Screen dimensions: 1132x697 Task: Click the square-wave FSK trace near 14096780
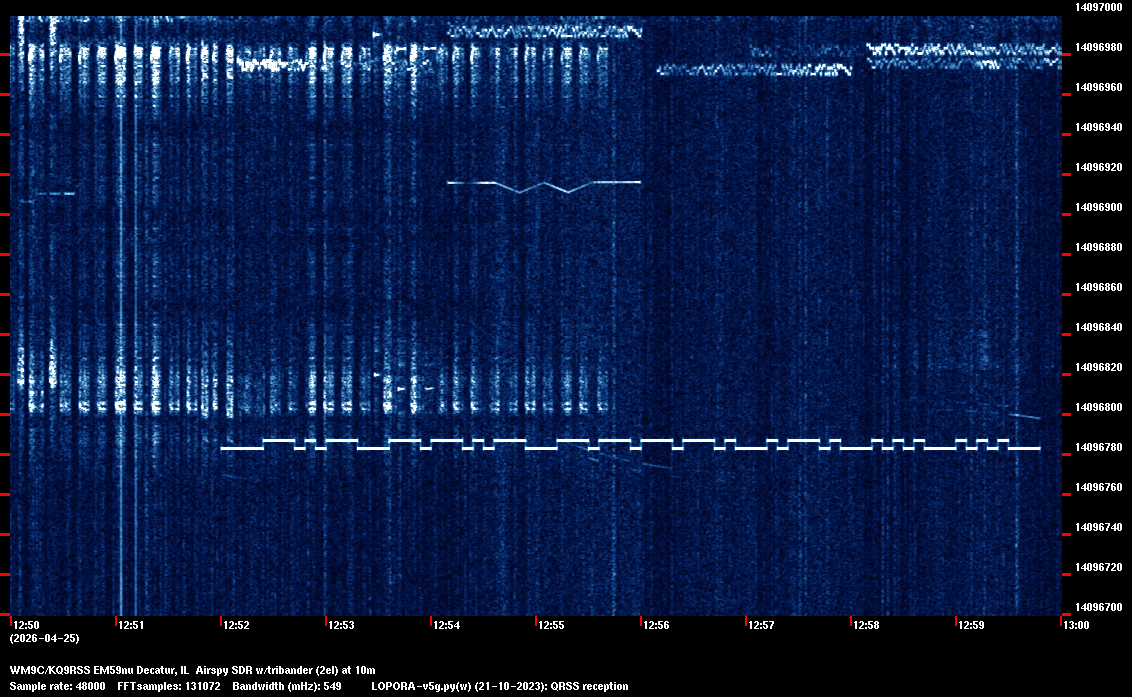point(630,444)
